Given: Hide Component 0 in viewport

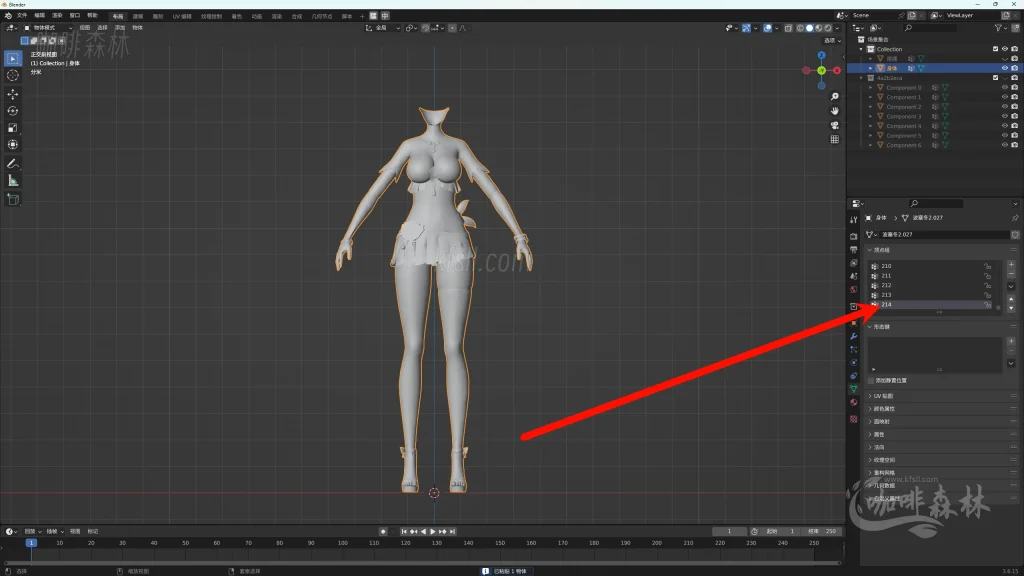Looking at the screenshot, I should pos(1005,88).
